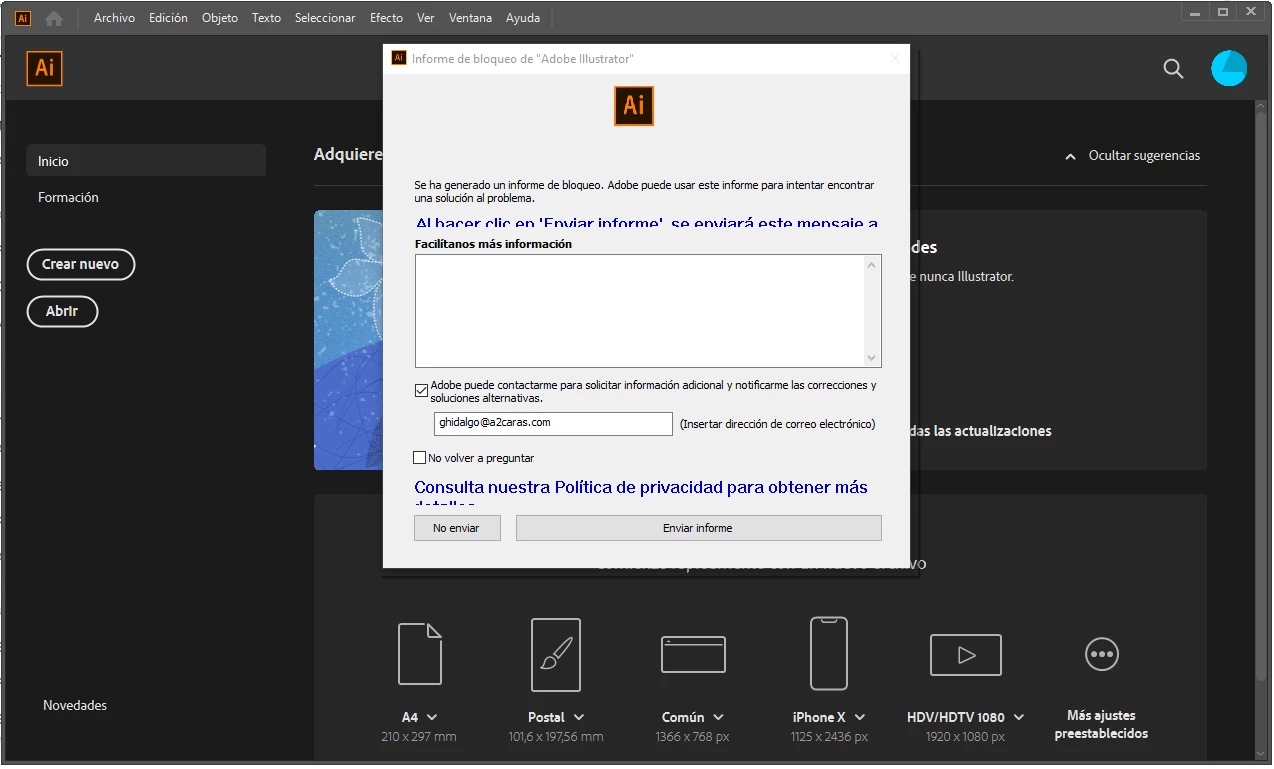Click the Abrir button
Viewport: 1274px width, 769px height.
coord(62,311)
